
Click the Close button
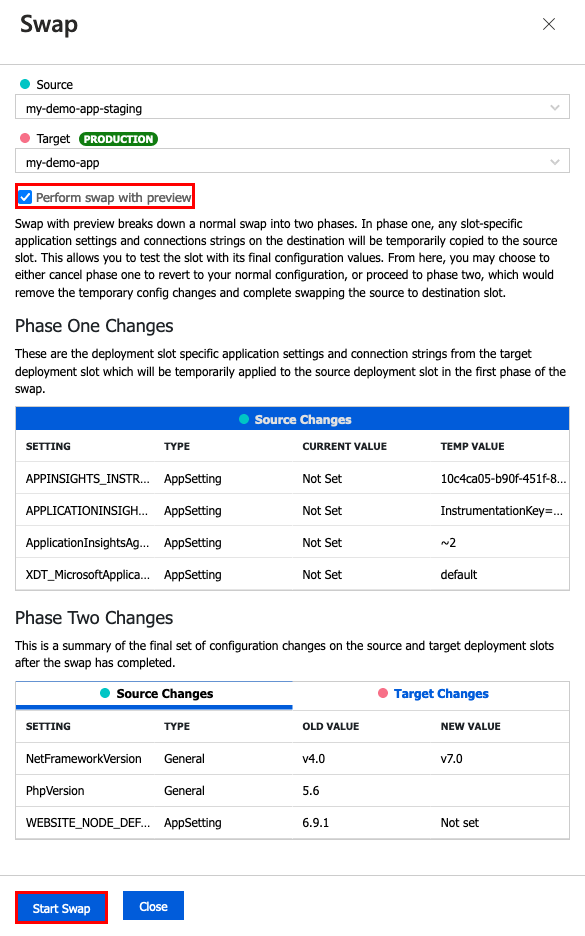coord(153,906)
